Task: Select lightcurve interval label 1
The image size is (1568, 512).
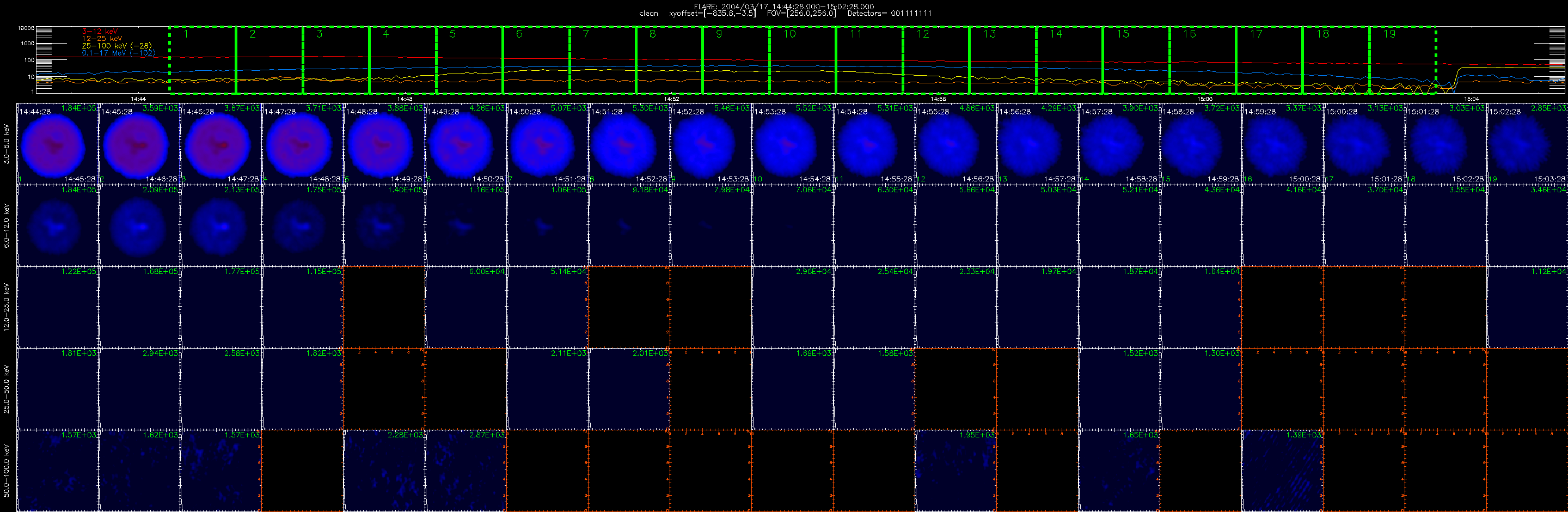Action: point(186,34)
